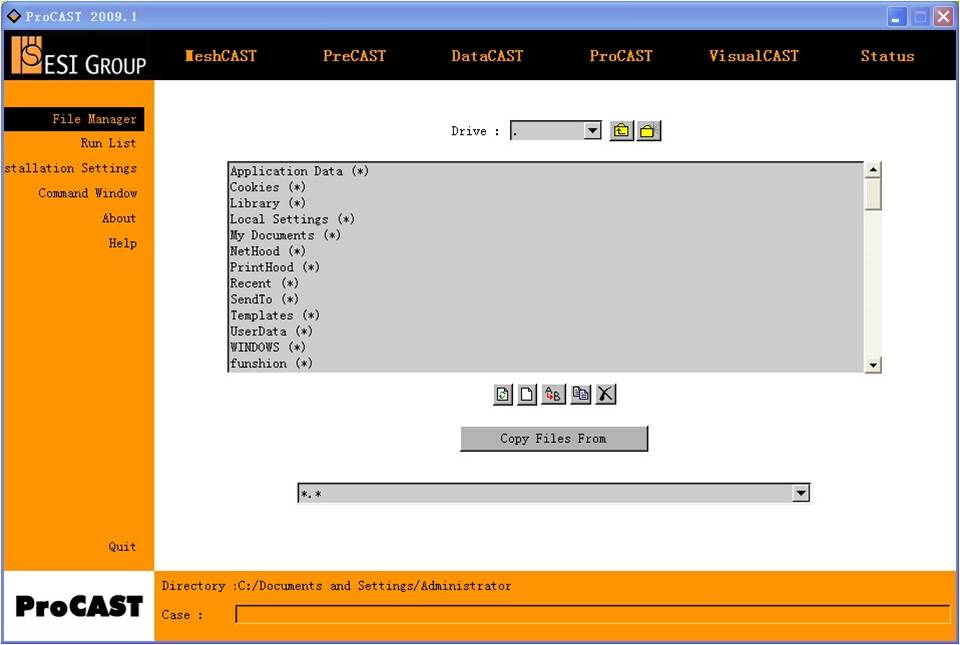The width and height of the screenshot is (960, 645).
Task: Open the PreCAST module
Action: click(x=354, y=56)
